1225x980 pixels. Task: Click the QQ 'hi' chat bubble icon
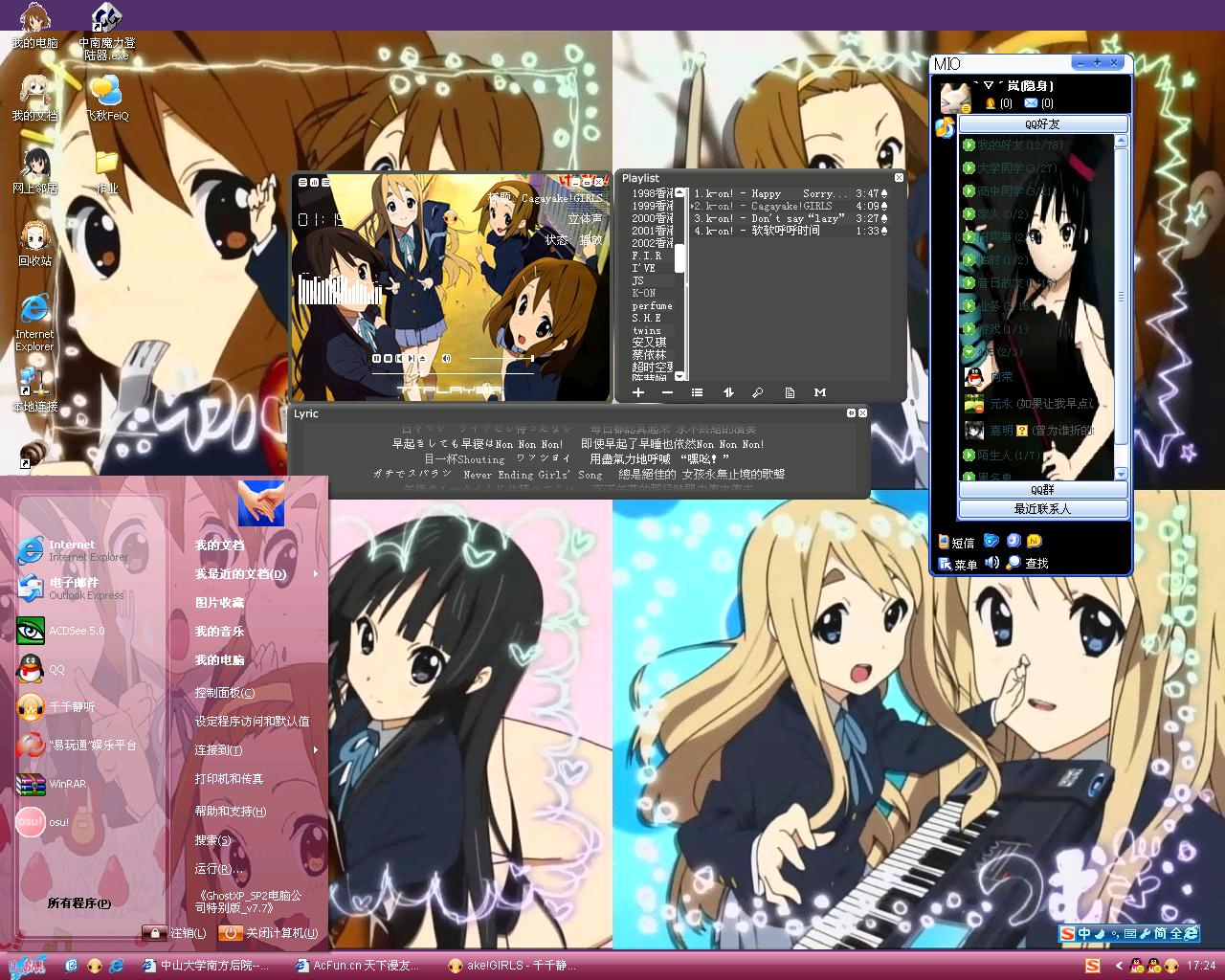[x=1035, y=542]
